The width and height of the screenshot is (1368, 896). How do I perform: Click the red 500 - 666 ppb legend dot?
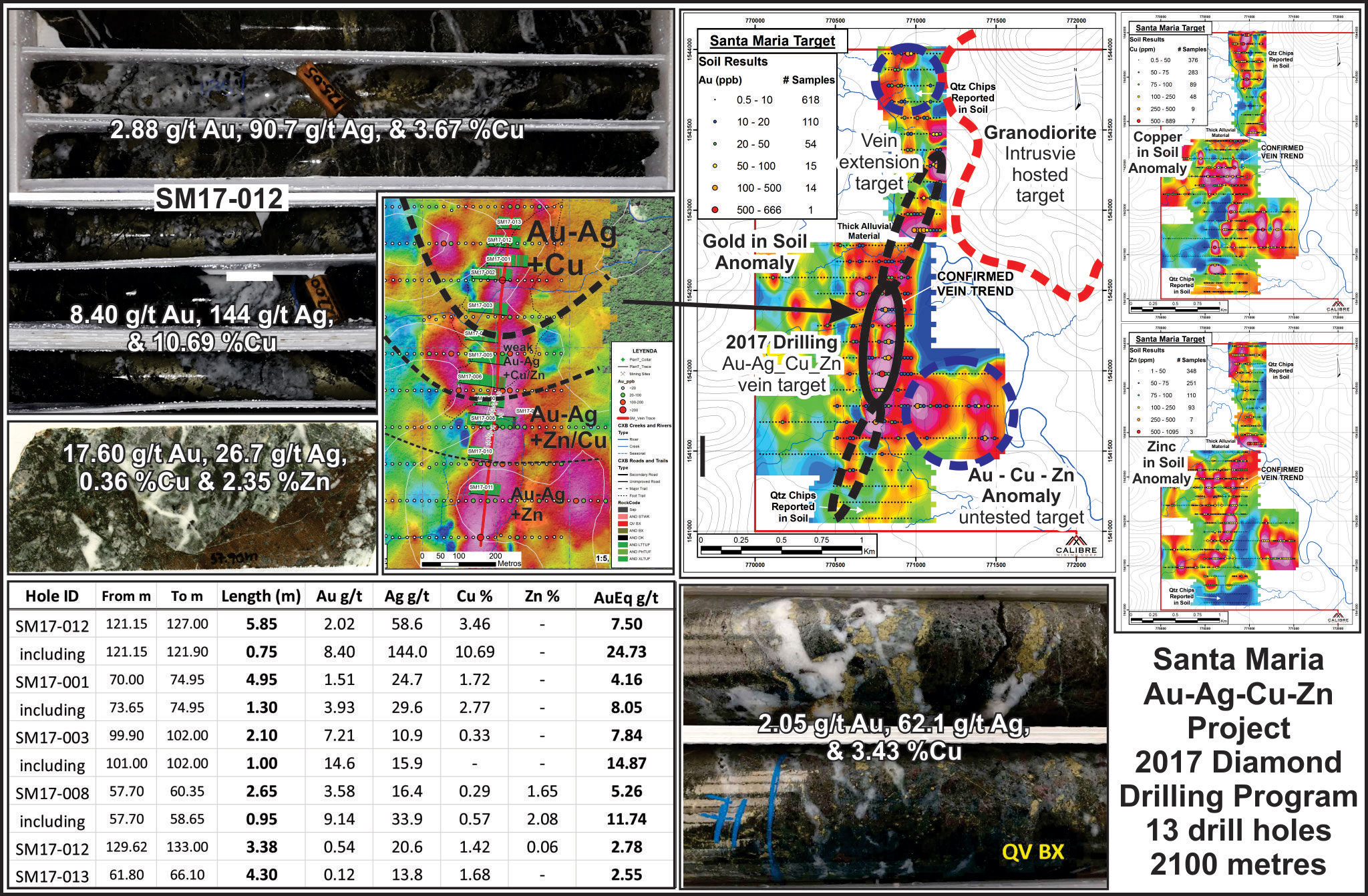point(715,210)
